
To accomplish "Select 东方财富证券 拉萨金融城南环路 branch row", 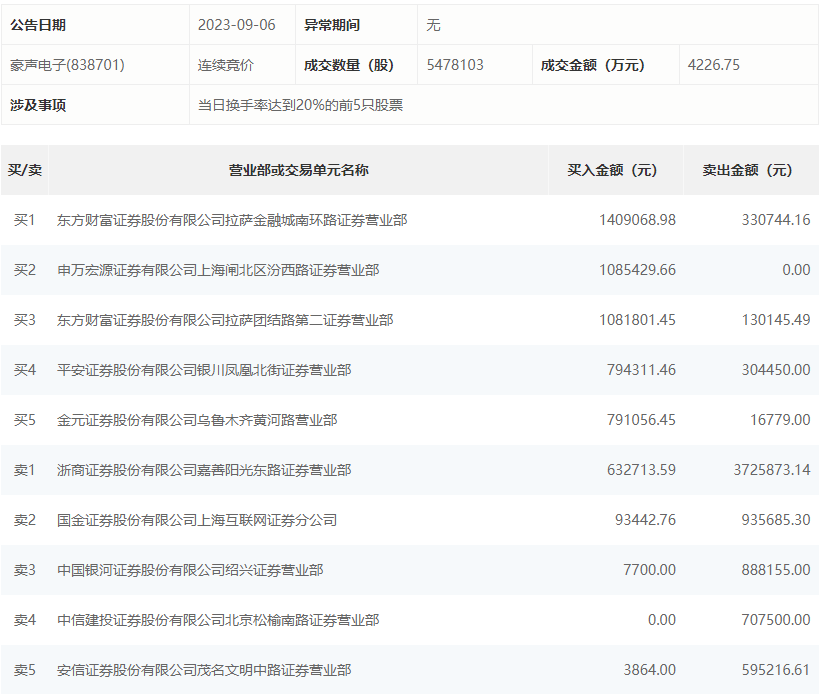I will pyautogui.click(x=410, y=220).
